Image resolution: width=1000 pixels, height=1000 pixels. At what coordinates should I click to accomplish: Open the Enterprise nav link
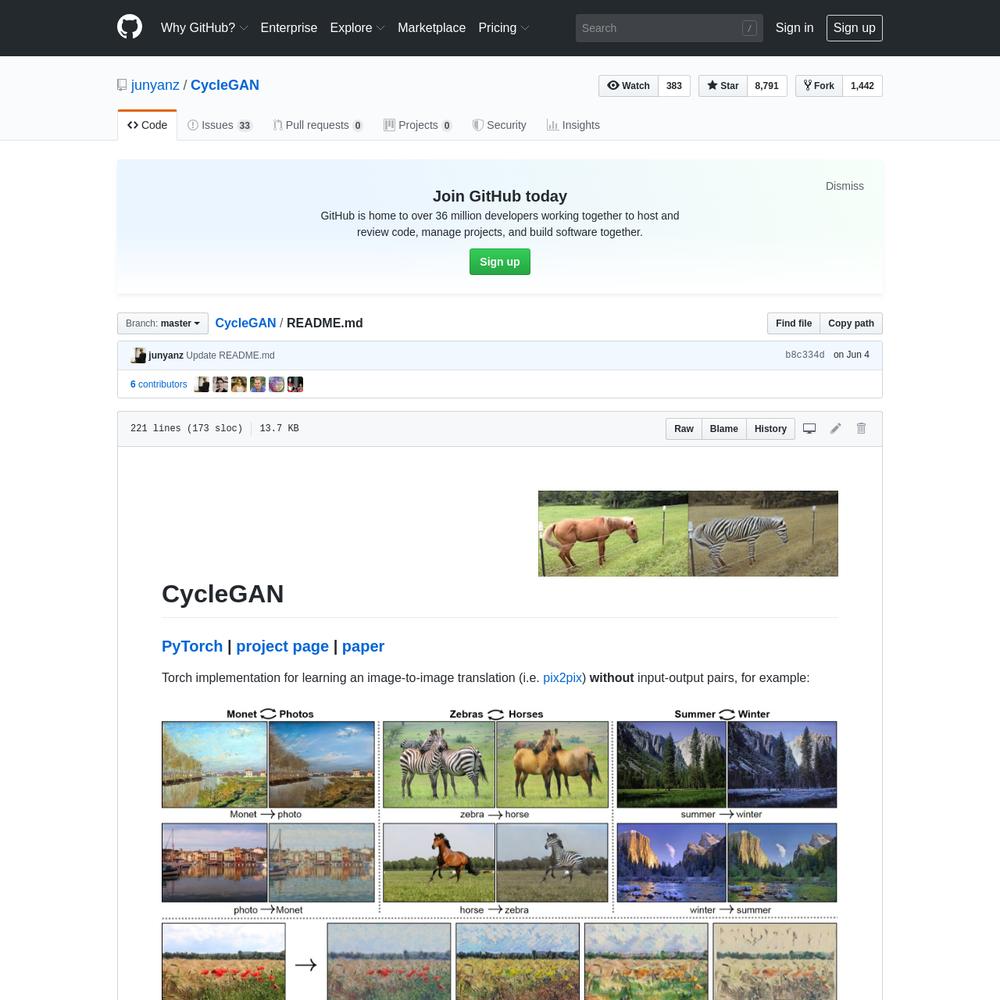tap(289, 28)
